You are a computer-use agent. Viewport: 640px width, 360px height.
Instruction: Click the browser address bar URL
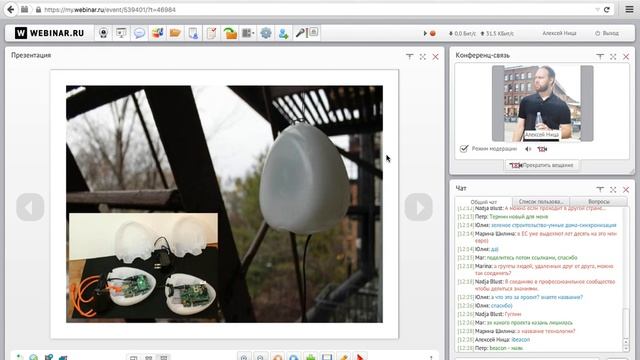pyautogui.click(x=110, y=9)
